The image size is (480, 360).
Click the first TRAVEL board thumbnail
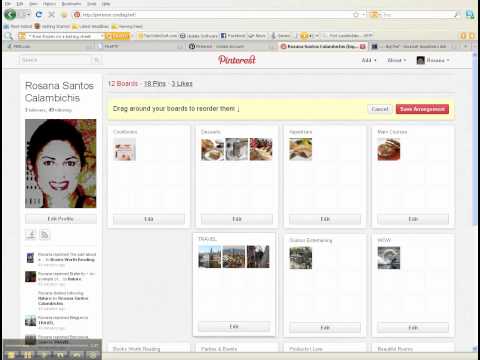[210, 257]
